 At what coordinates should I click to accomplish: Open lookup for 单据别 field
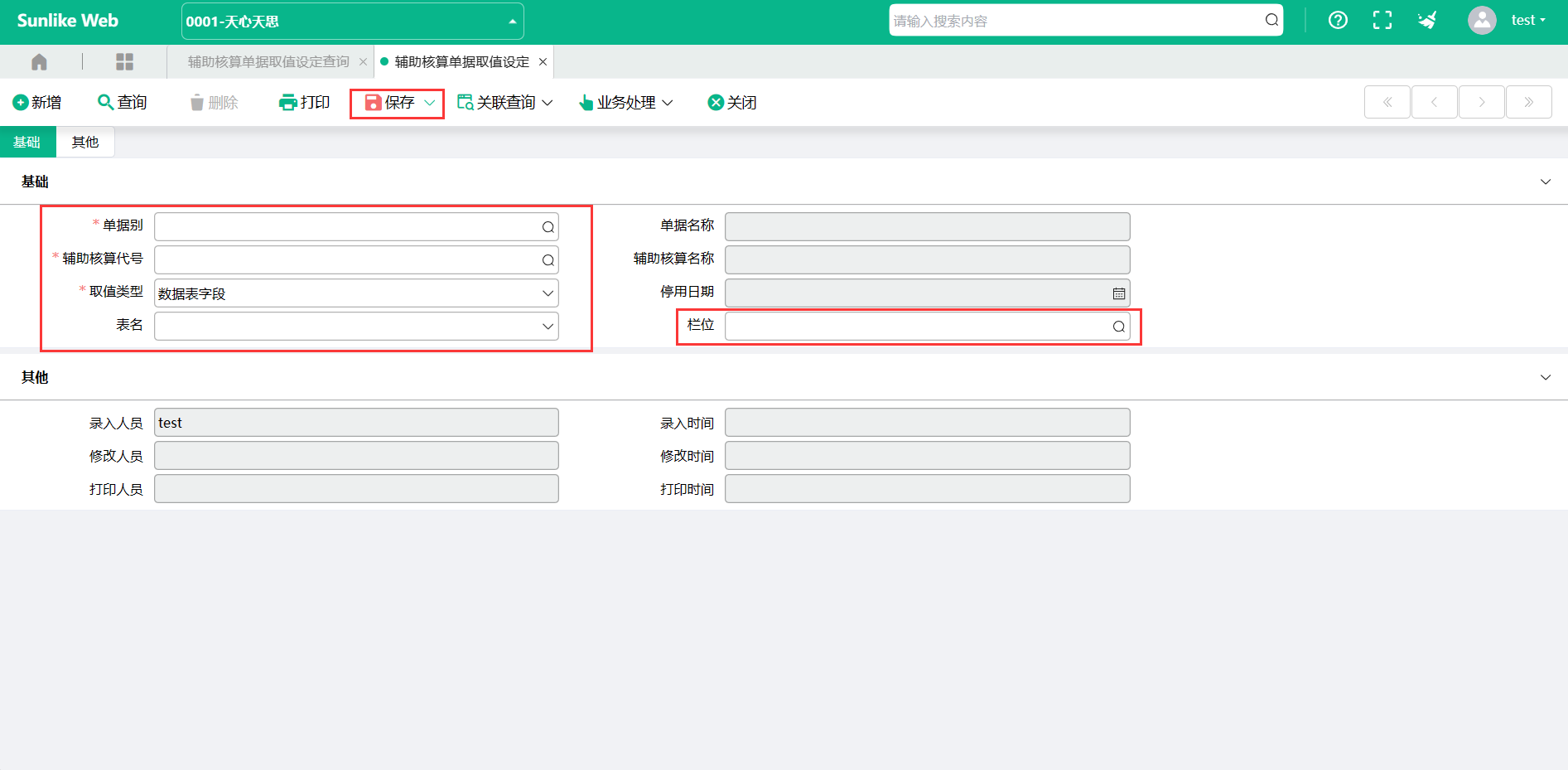tap(548, 227)
